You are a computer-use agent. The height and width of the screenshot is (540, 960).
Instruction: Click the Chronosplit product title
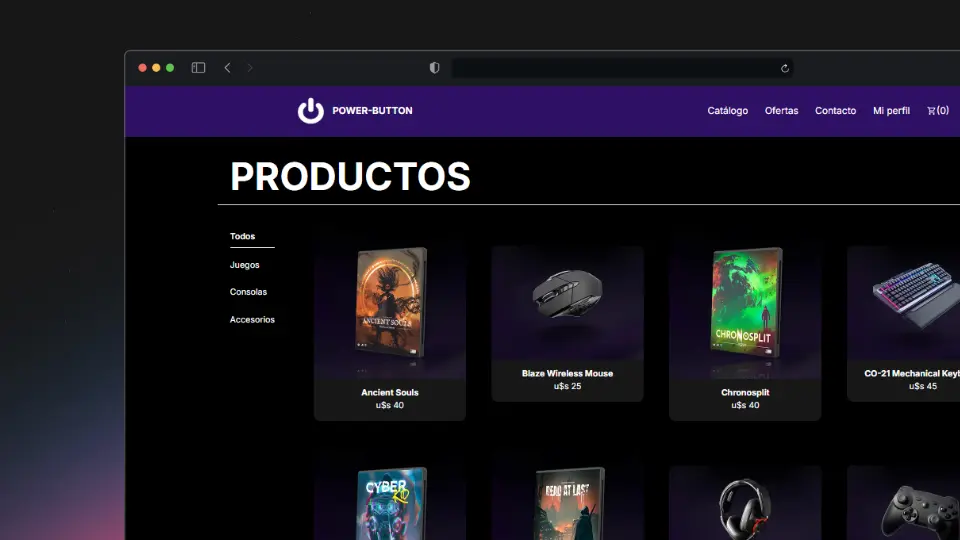[745, 392]
